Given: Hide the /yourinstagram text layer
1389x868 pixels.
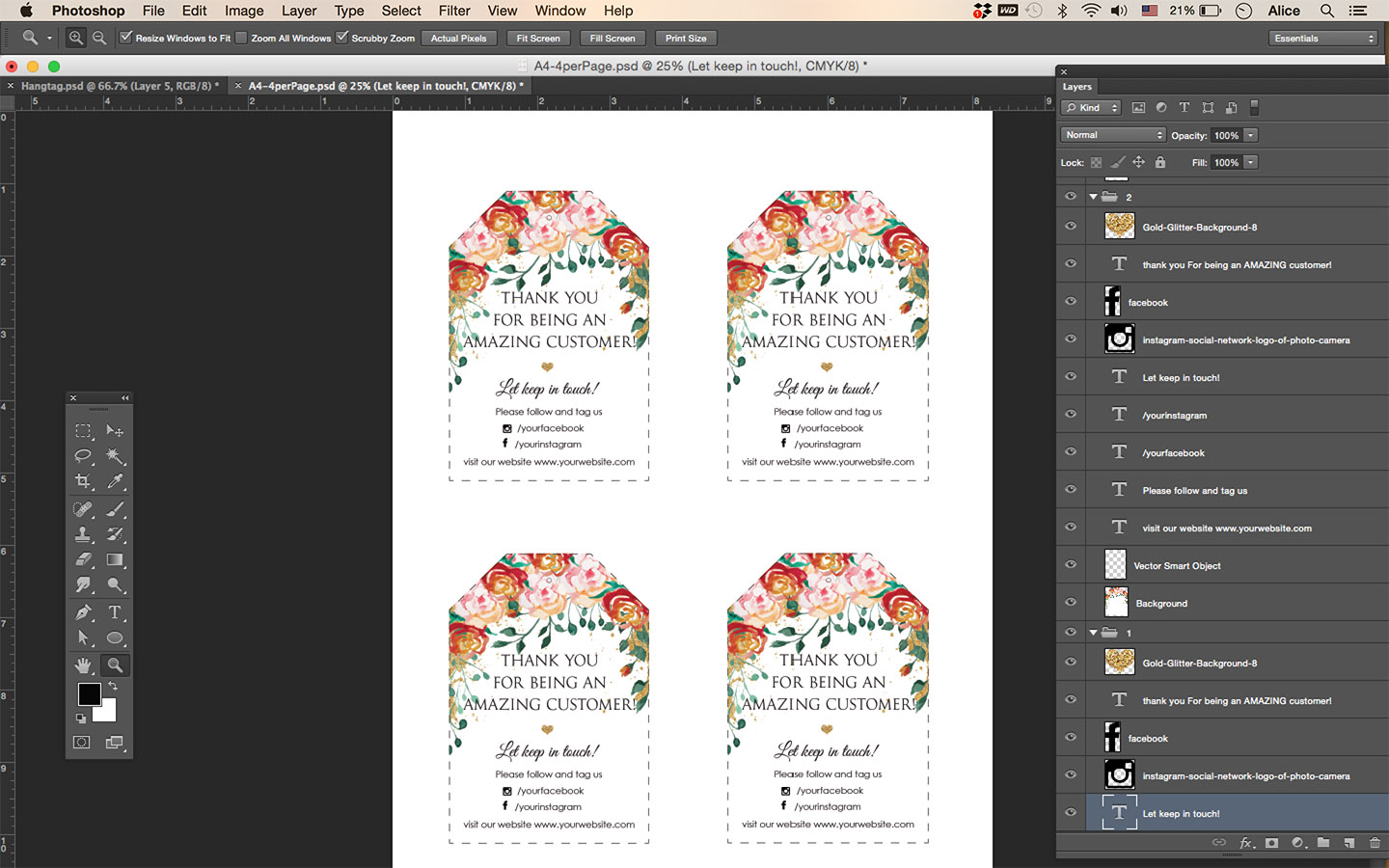Looking at the screenshot, I should pyautogui.click(x=1071, y=414).
